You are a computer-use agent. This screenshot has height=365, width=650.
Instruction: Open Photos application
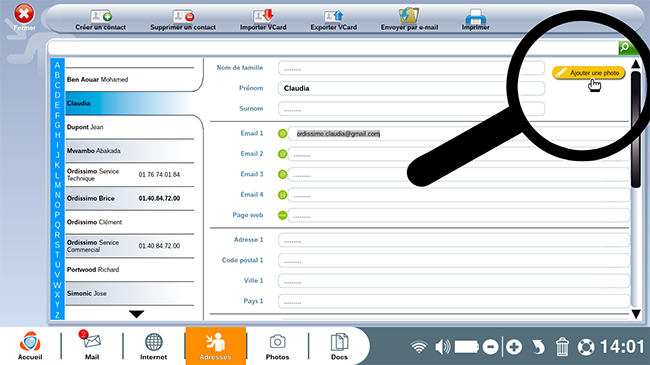coord(277,346)
